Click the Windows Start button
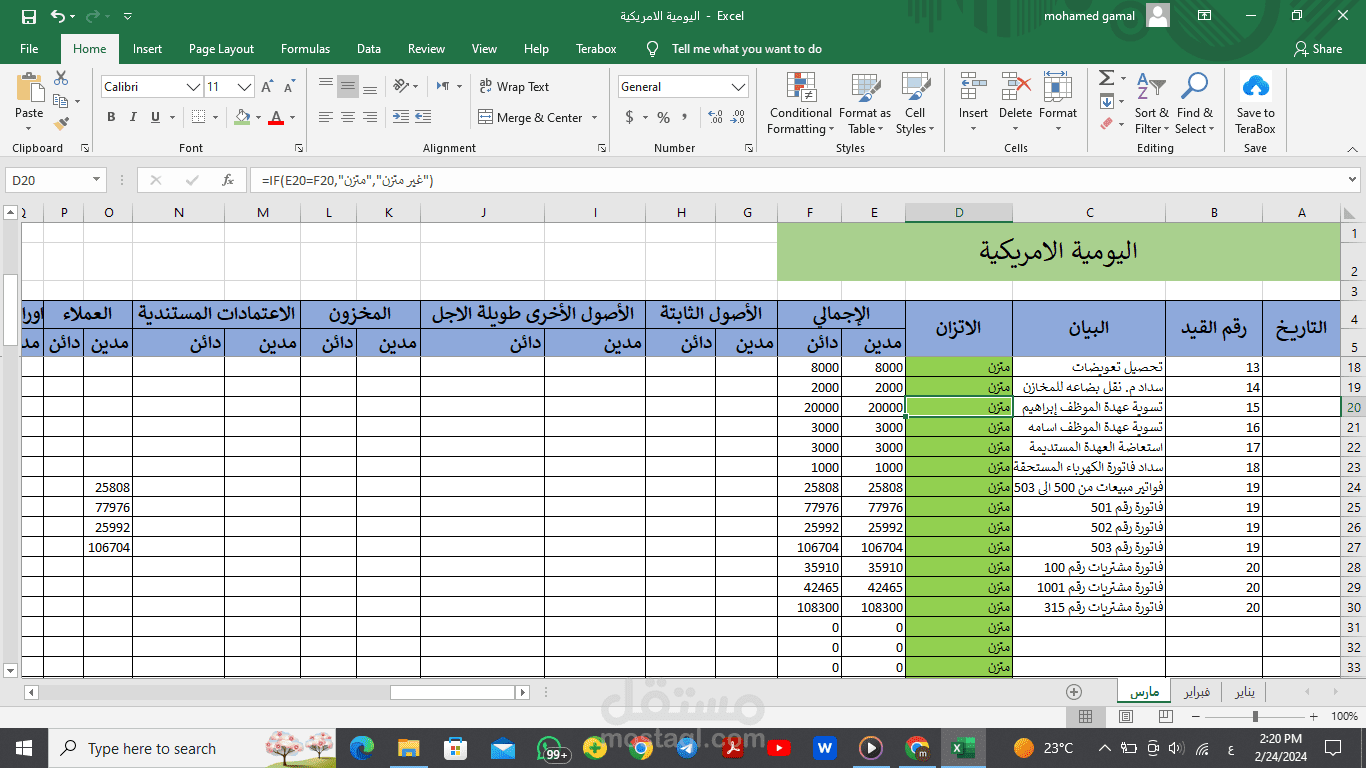 point(23,748)
